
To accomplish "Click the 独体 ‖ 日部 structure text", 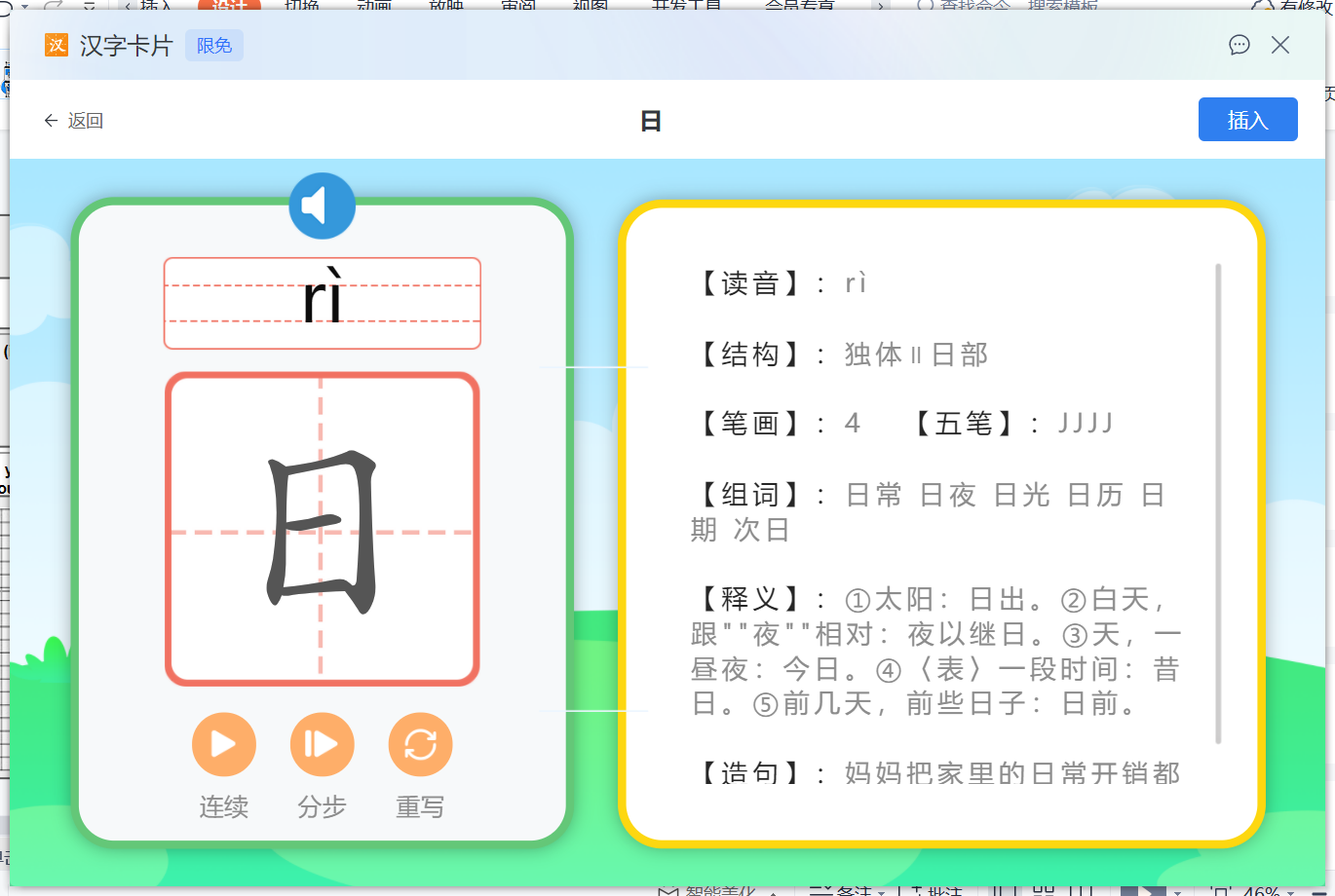I will (x=916, y=355).
